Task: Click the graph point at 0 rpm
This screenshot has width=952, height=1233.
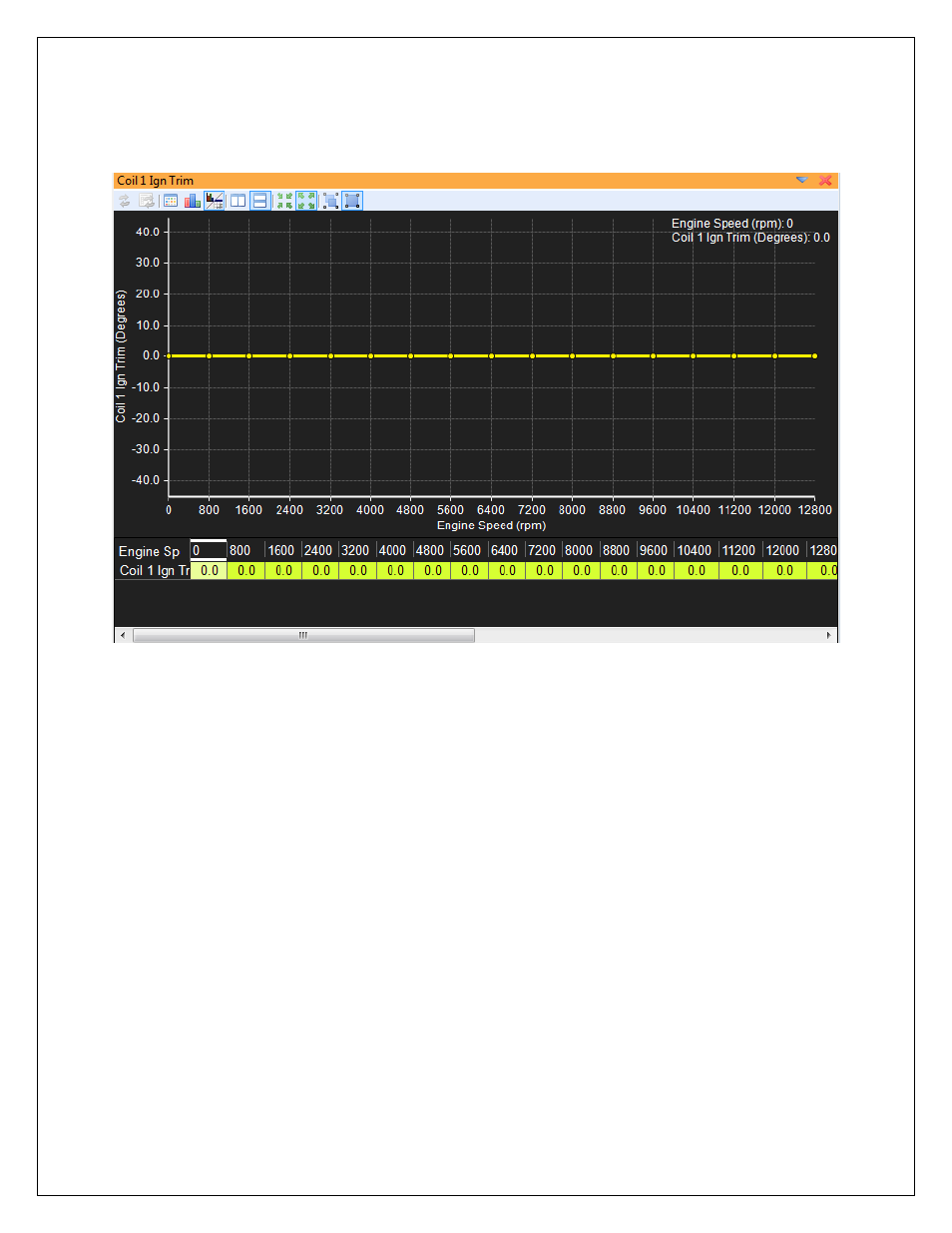Action: click(x=169, y=355)
